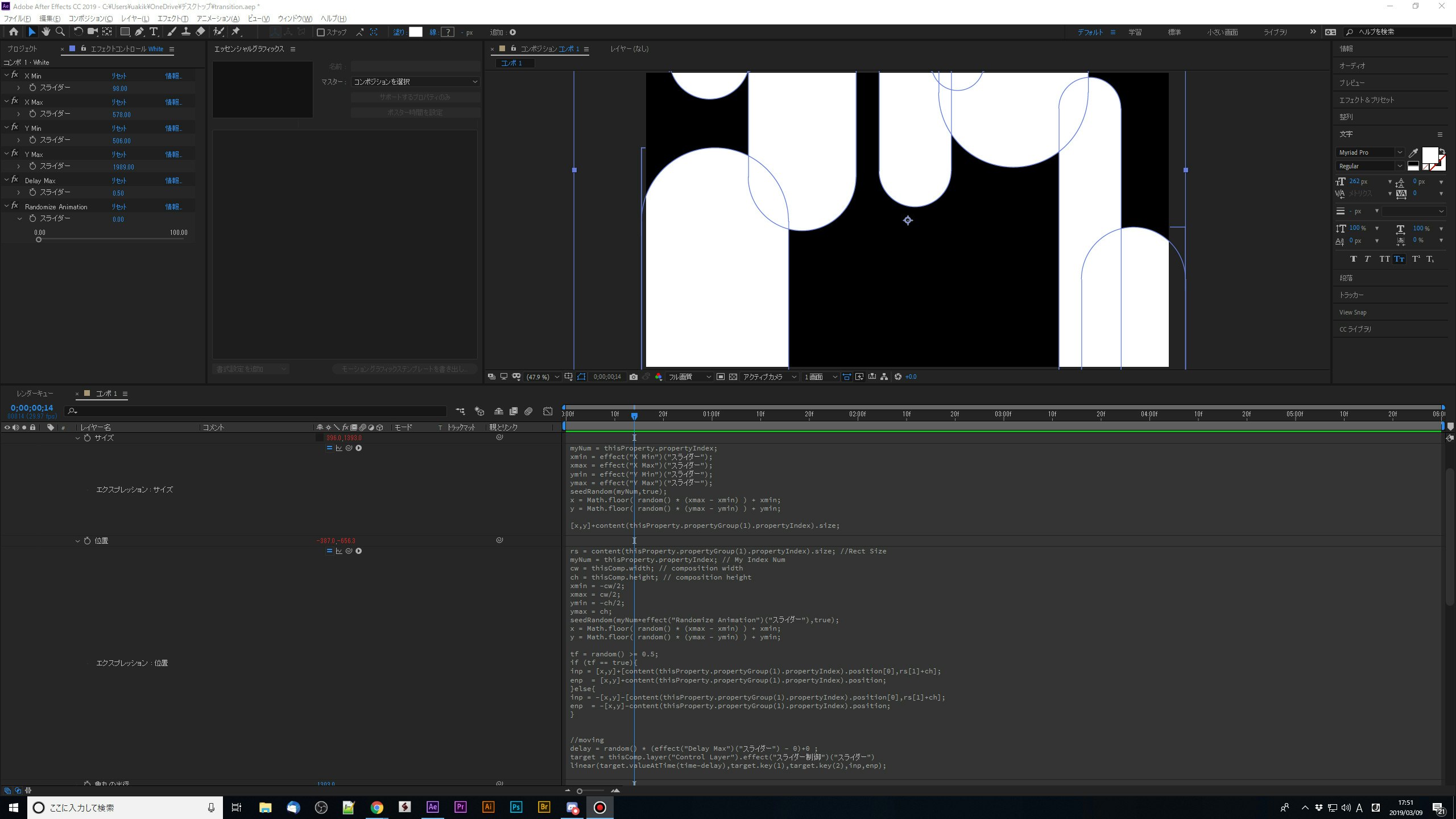Open the エフェクト(T) menu
Viewport: 1456px width, 819px height.
(x=172, y=18)
